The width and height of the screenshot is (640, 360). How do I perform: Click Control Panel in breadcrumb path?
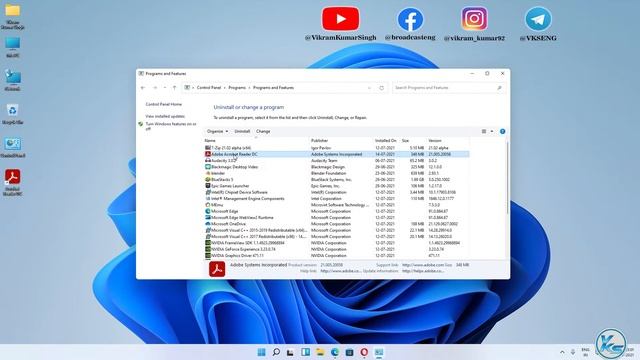[209, 88]
